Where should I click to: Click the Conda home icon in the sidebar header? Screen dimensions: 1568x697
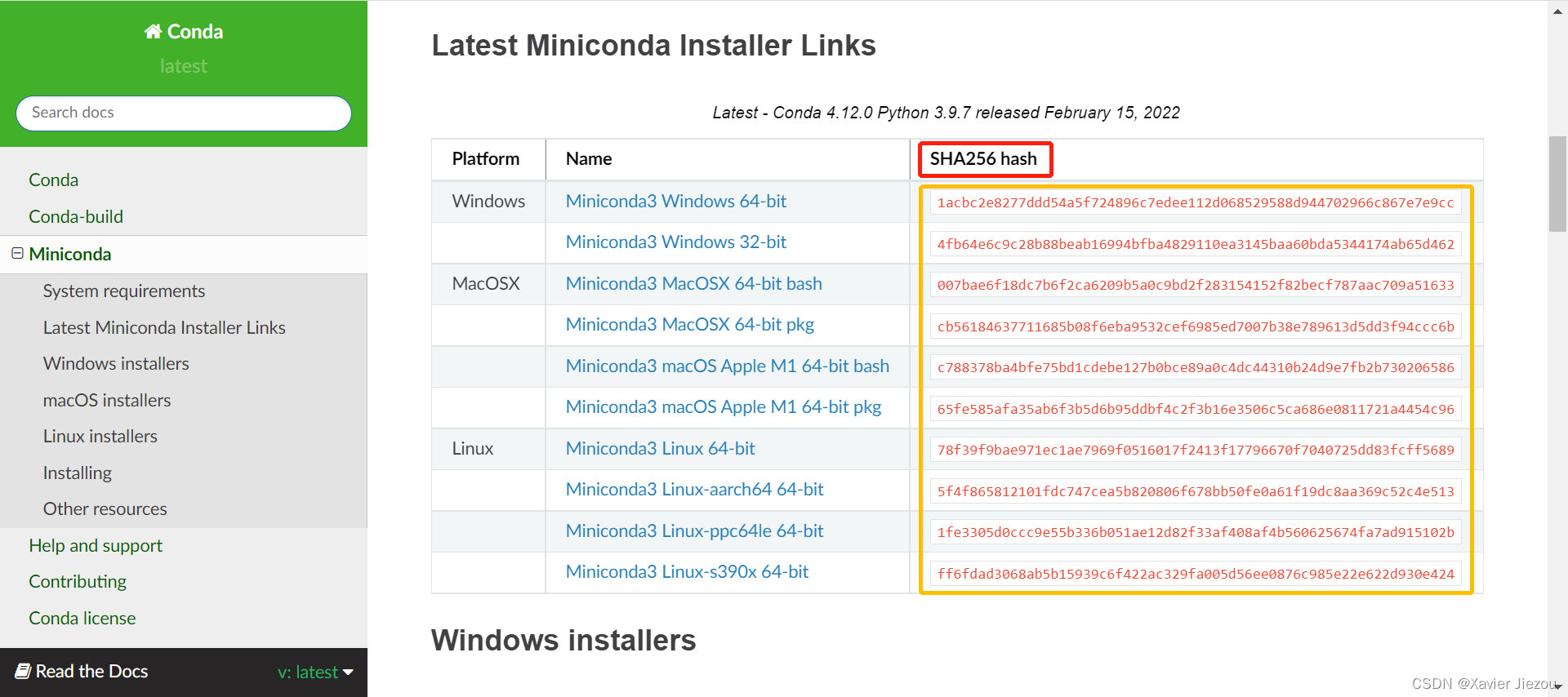[x=153, y=31]
